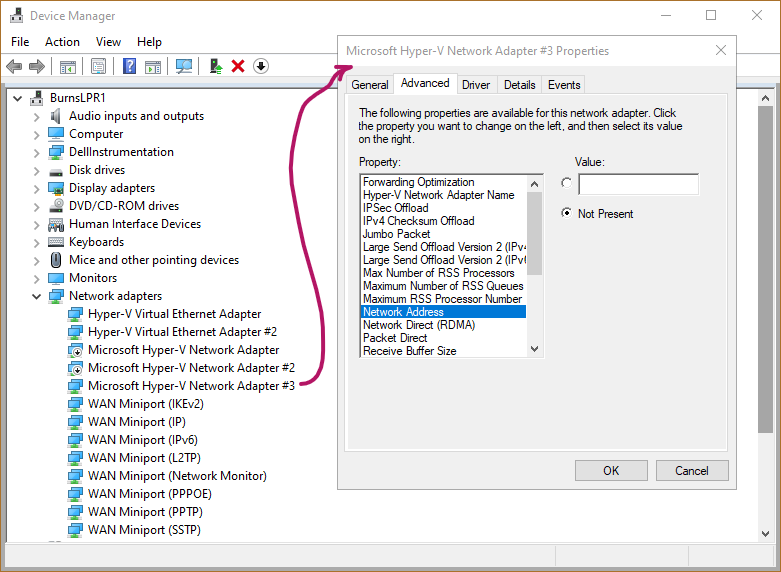Click inside the Value text box
This screenshot has height=572, width=781.
tap(639, 184)
